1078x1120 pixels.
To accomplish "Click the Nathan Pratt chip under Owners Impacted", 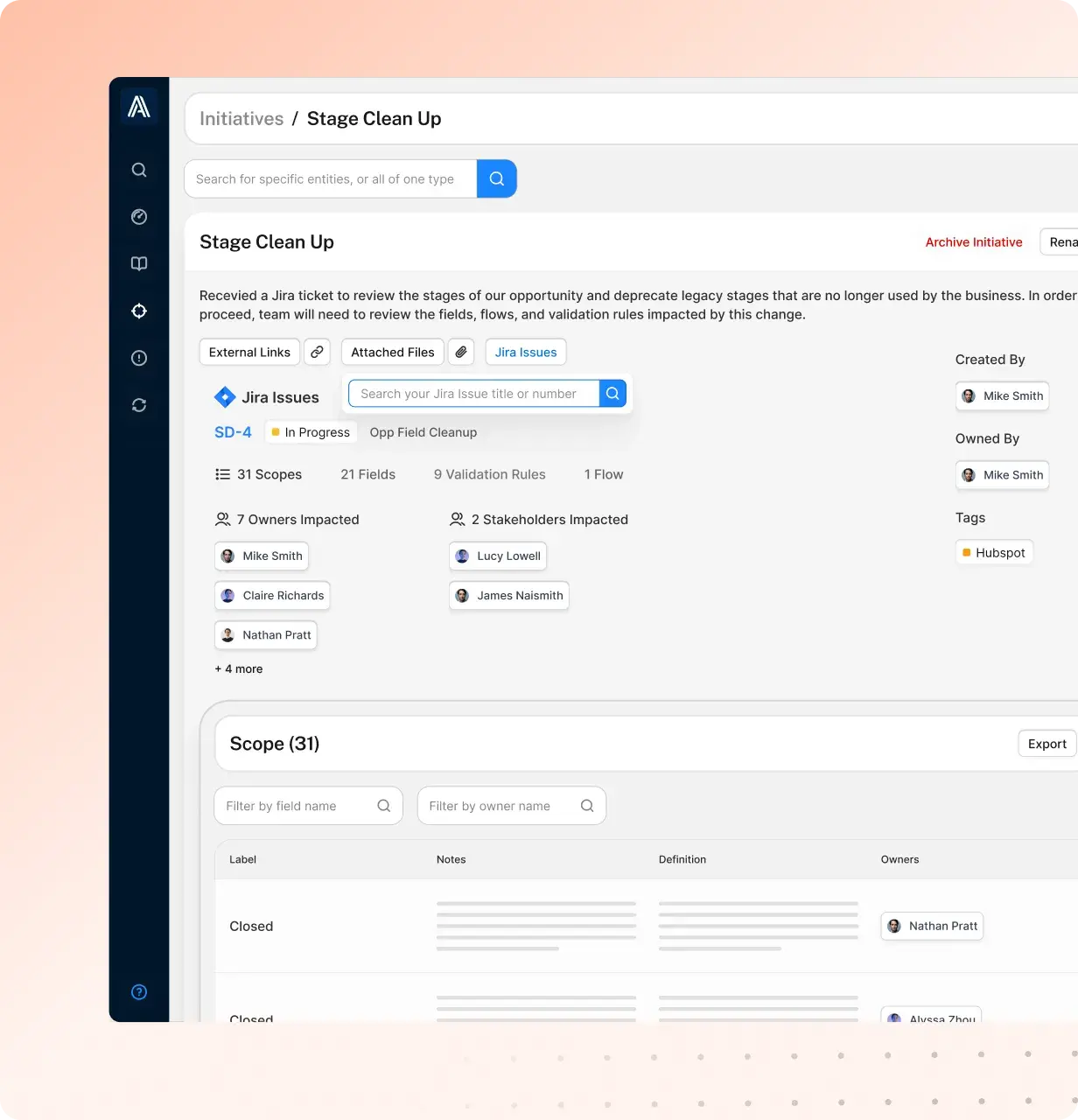I will [x=266, y=635].
